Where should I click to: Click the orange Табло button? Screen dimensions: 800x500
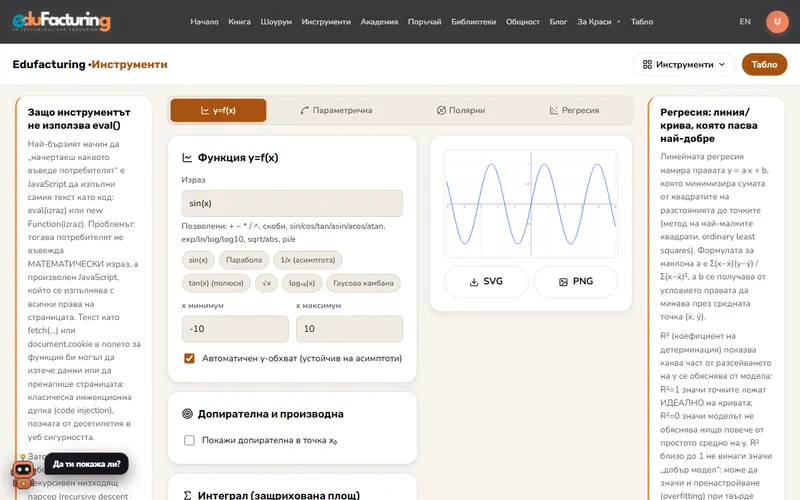pos(764,64)
